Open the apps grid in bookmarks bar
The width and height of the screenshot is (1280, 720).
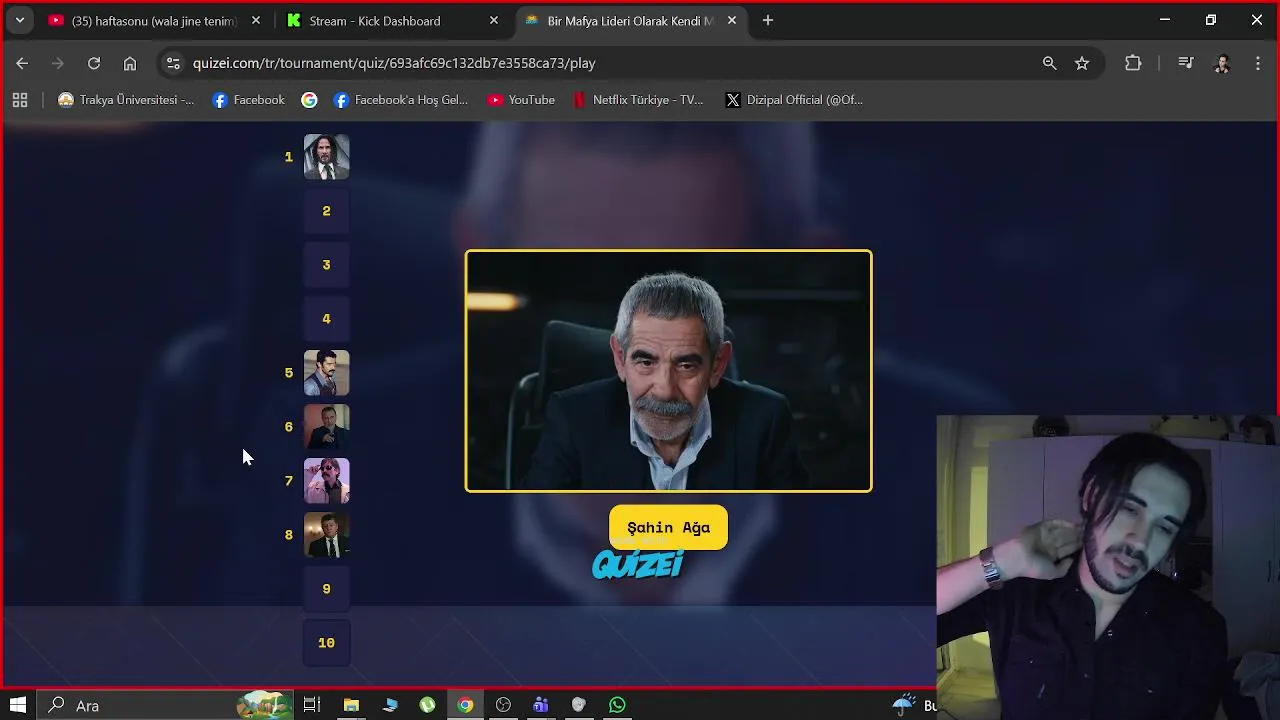(x=20, y=100)
